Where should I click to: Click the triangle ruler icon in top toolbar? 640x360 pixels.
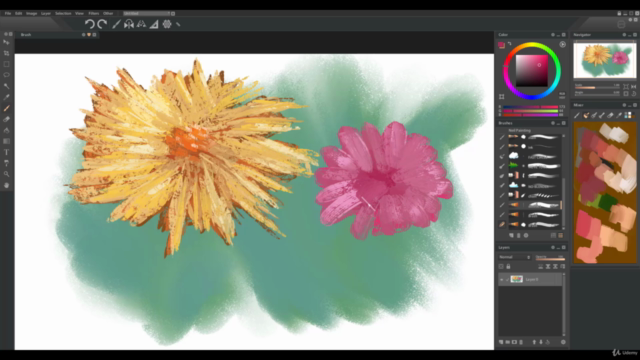[x=154, y=24]
